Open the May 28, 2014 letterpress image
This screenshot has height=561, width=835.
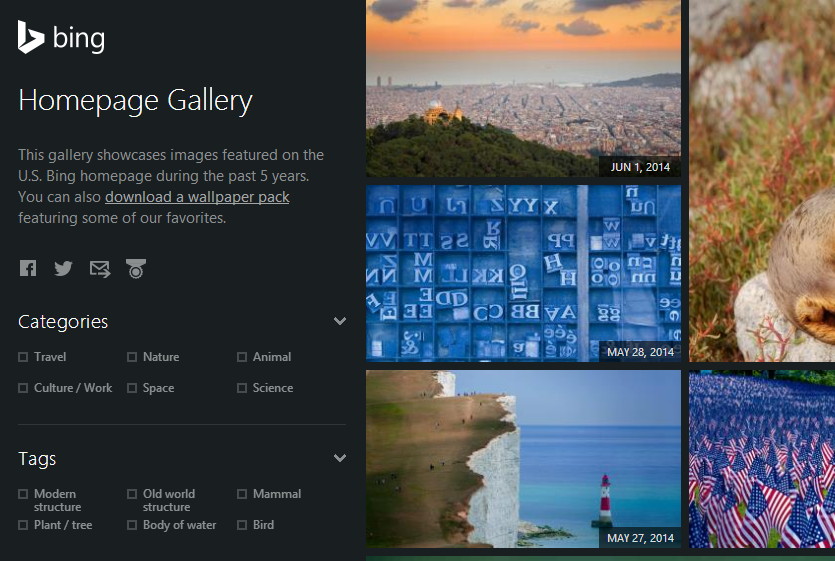coord(523,273)
